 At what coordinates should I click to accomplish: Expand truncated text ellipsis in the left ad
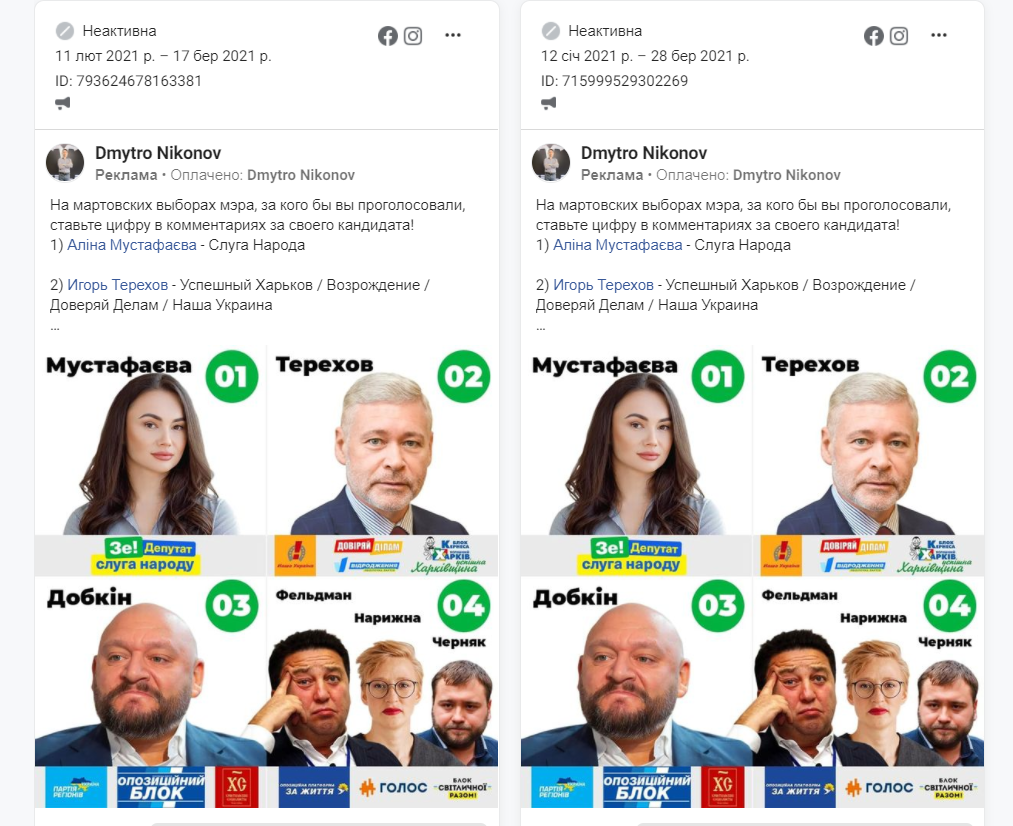point(55,328)
